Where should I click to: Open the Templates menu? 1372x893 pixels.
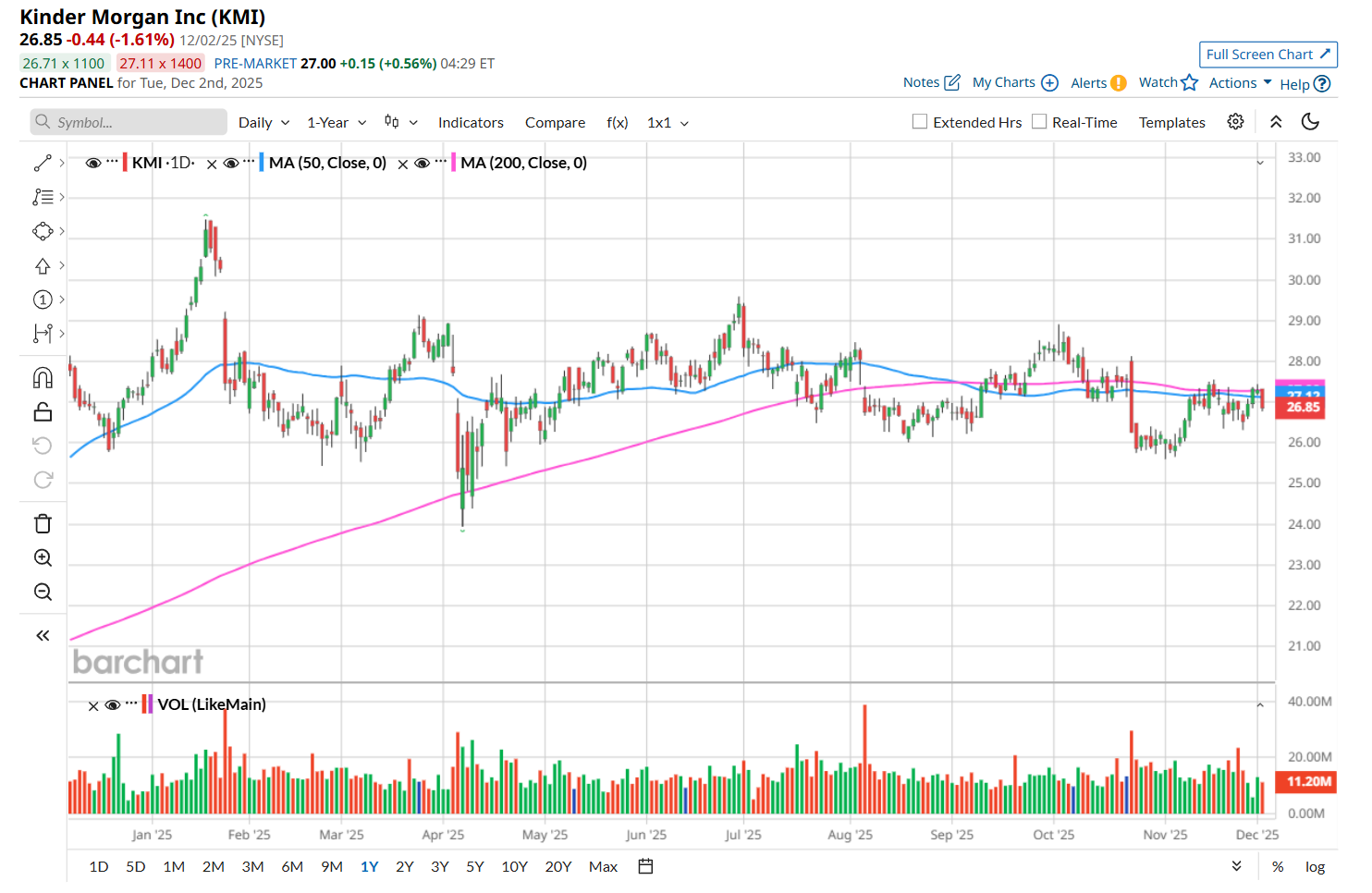click(1171, 123)
